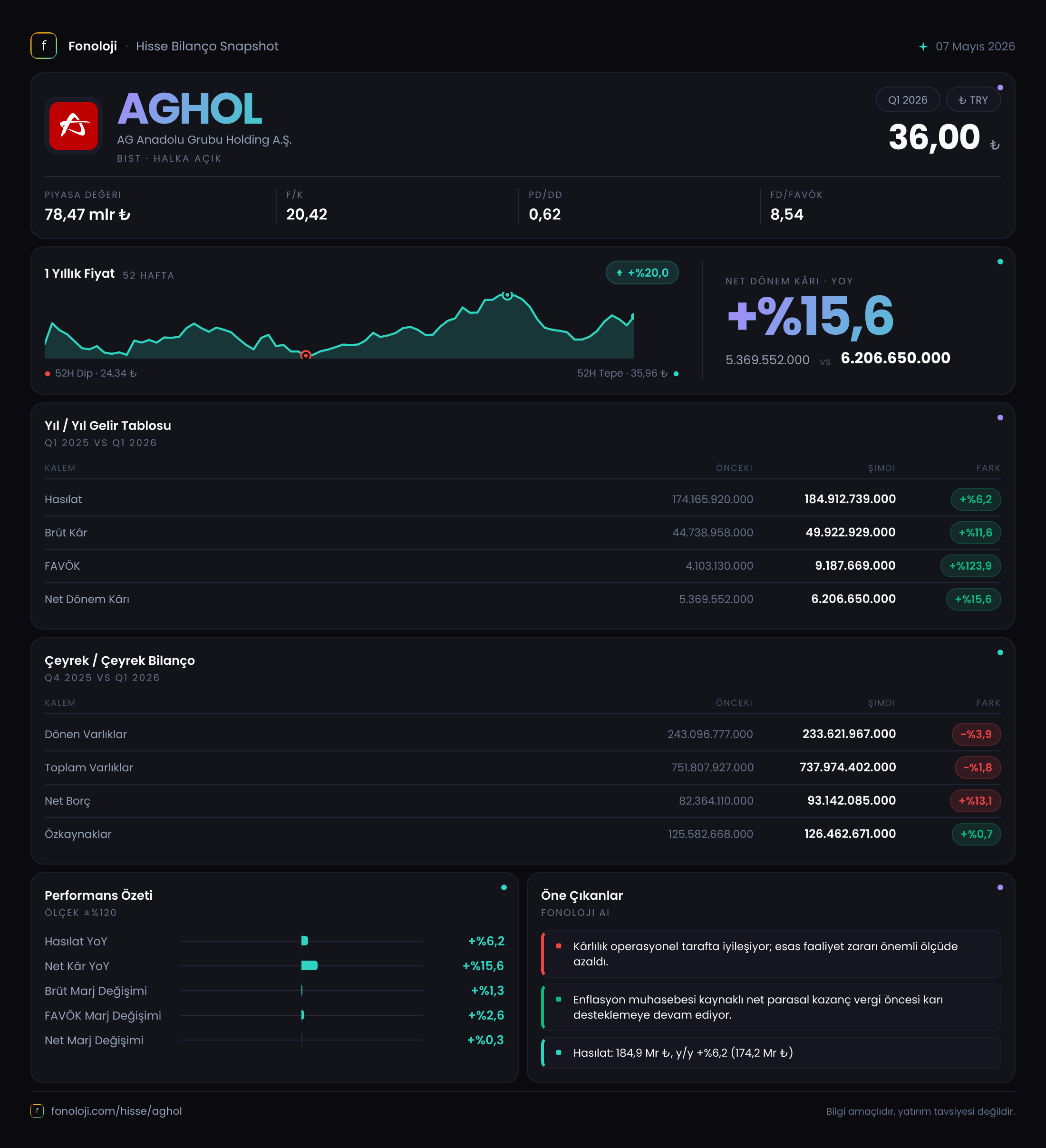This screenshot has width=1046, height=1148.
Task: Click the Toplam Varlıklar previous value 751.807.927.000
Action: point(712,768)
